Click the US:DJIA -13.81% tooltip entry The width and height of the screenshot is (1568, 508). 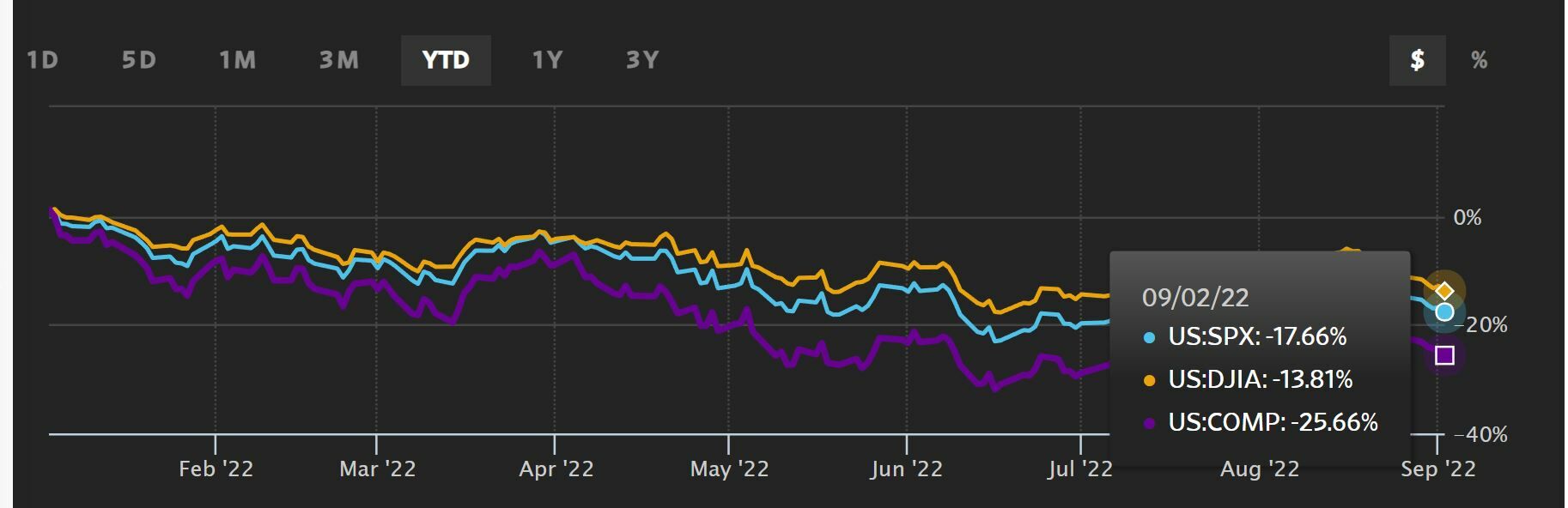click(1249, 379)
